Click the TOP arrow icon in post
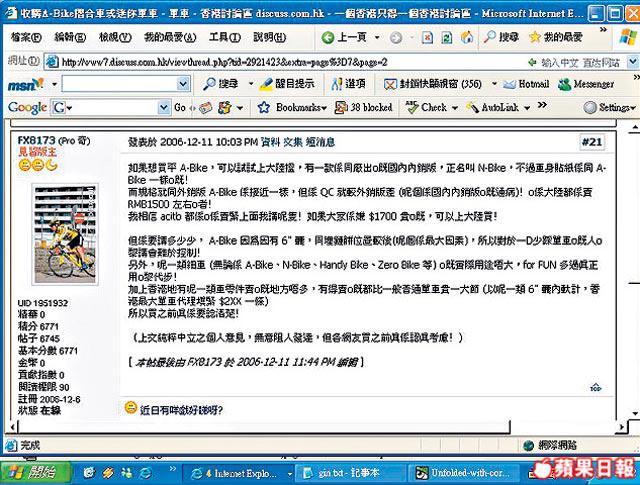 596,387
